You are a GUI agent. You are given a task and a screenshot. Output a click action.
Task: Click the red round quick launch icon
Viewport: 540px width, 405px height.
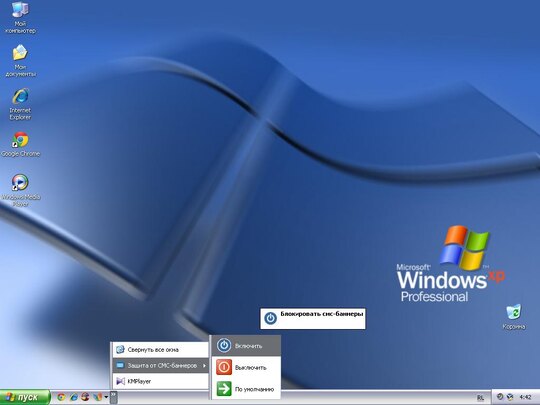coord(85,397)
